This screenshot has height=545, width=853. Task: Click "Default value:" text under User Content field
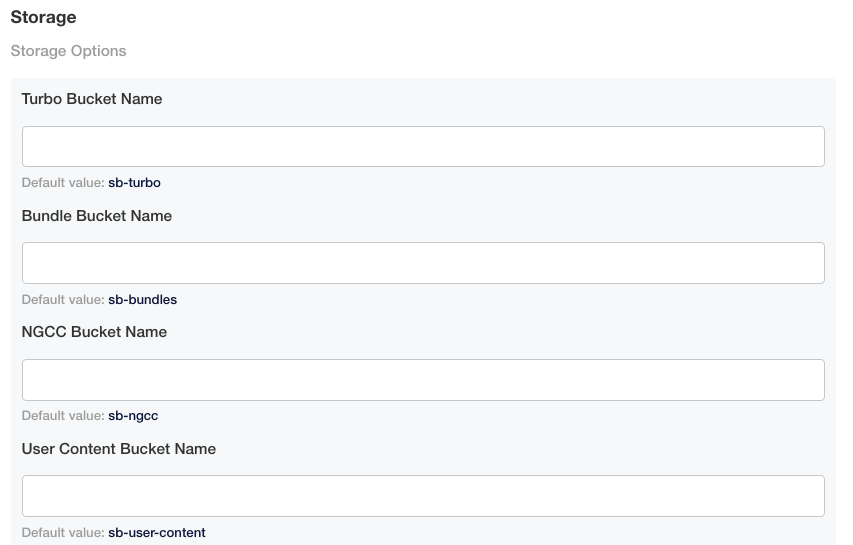pos(63,533)
